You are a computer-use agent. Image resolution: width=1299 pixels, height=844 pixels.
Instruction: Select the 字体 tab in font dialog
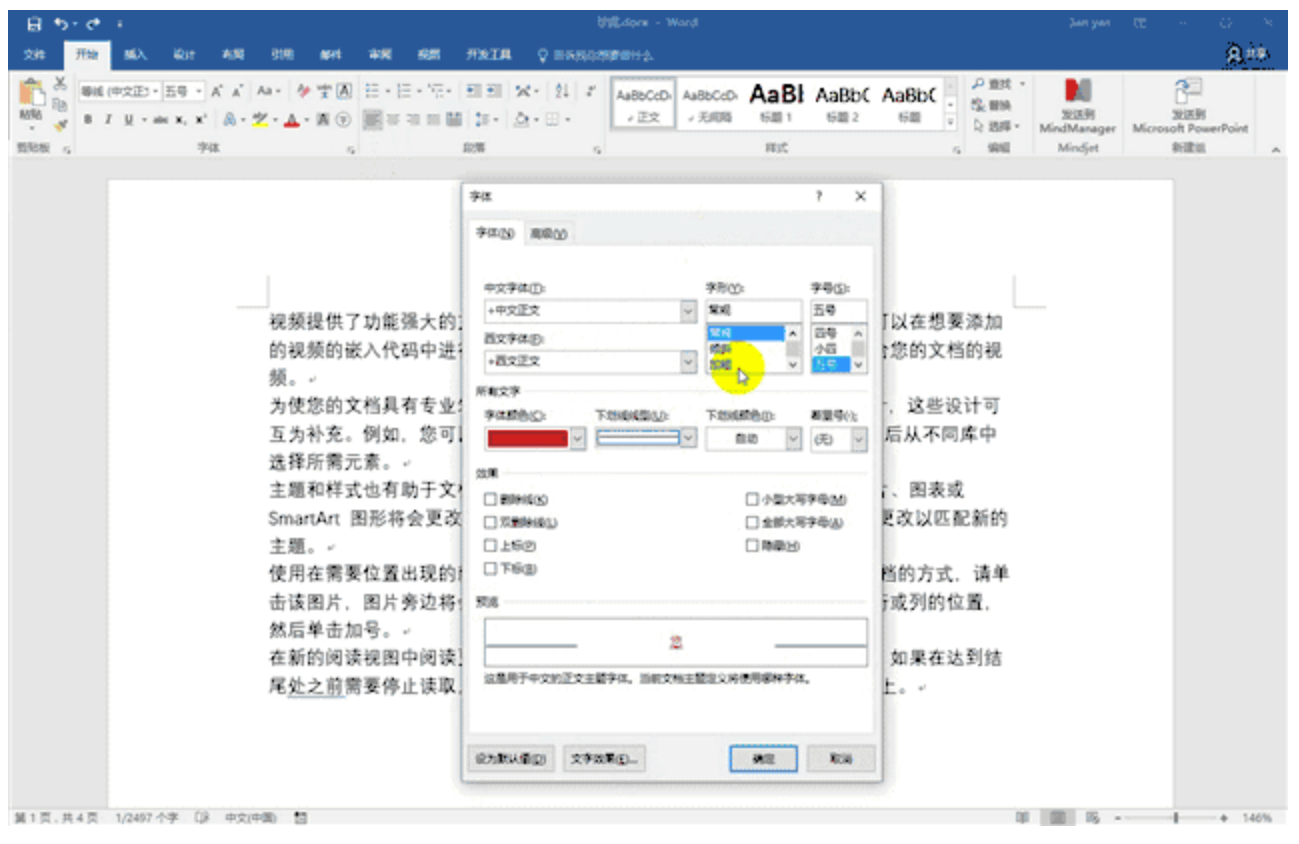[495, 233]
